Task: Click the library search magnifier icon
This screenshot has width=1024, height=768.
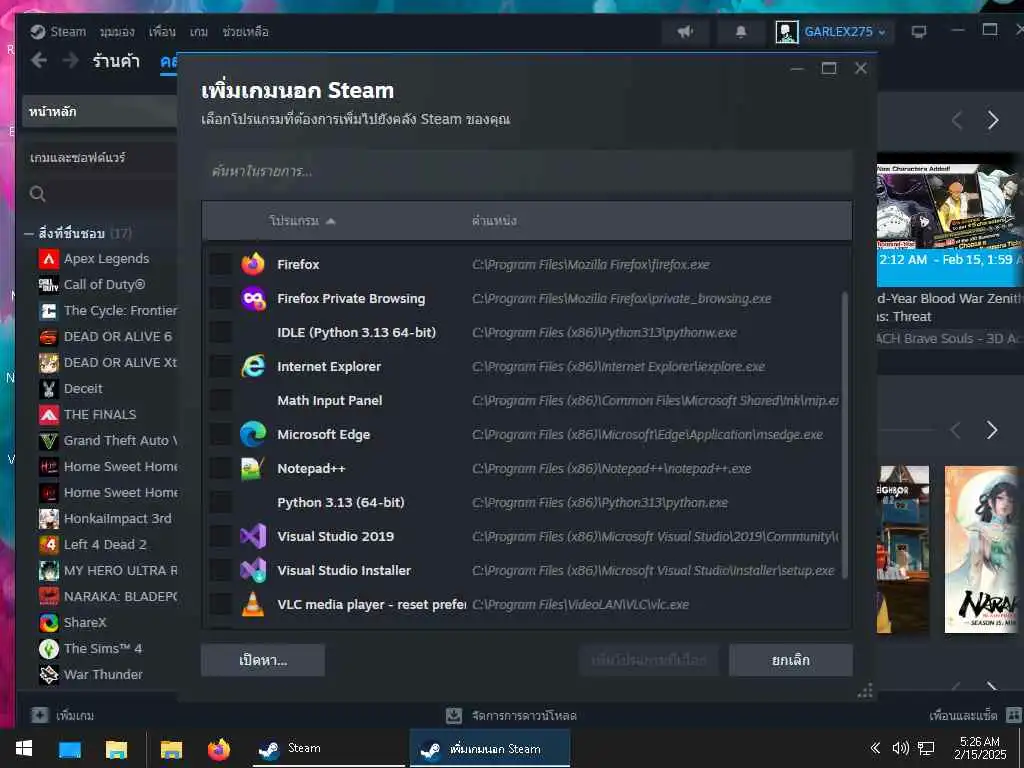Action: [x=38, y=194]
